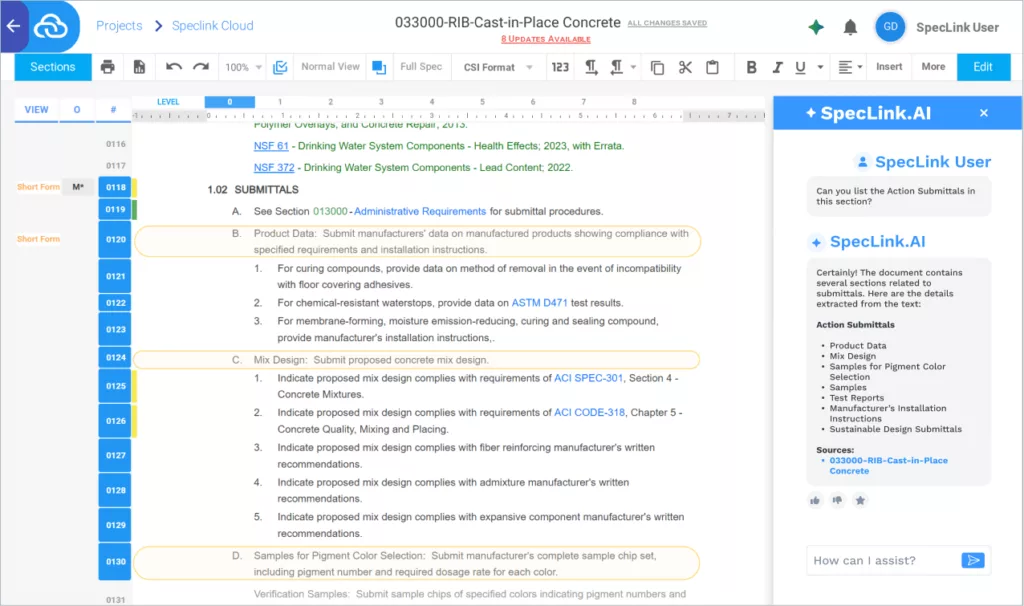Open the SpecLink cloud logo home
This screenshot has height=606, width=1024.
pos(51,26)
